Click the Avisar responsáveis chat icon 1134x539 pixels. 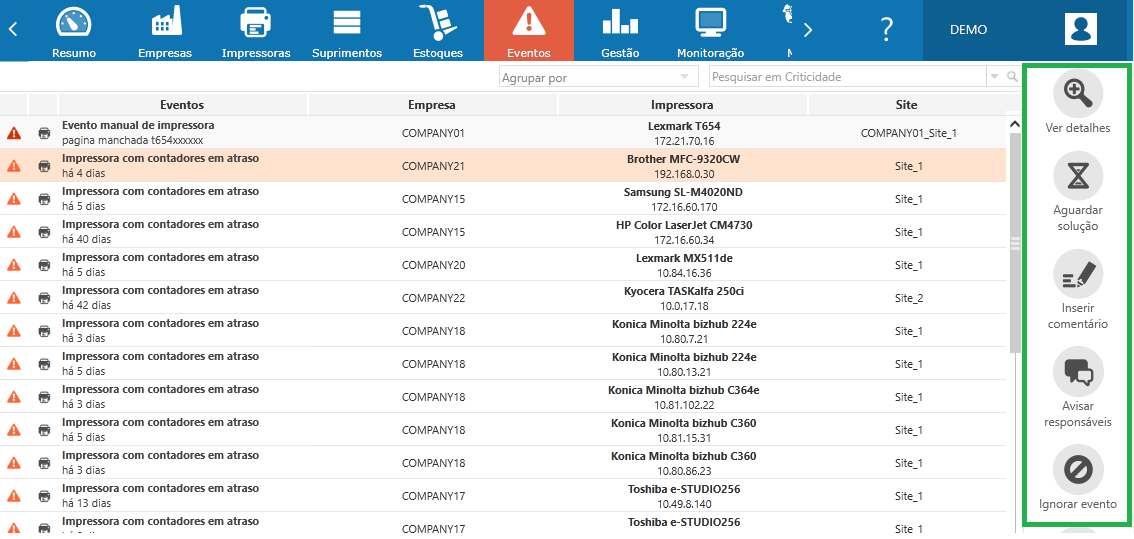tap(1077, 372)
